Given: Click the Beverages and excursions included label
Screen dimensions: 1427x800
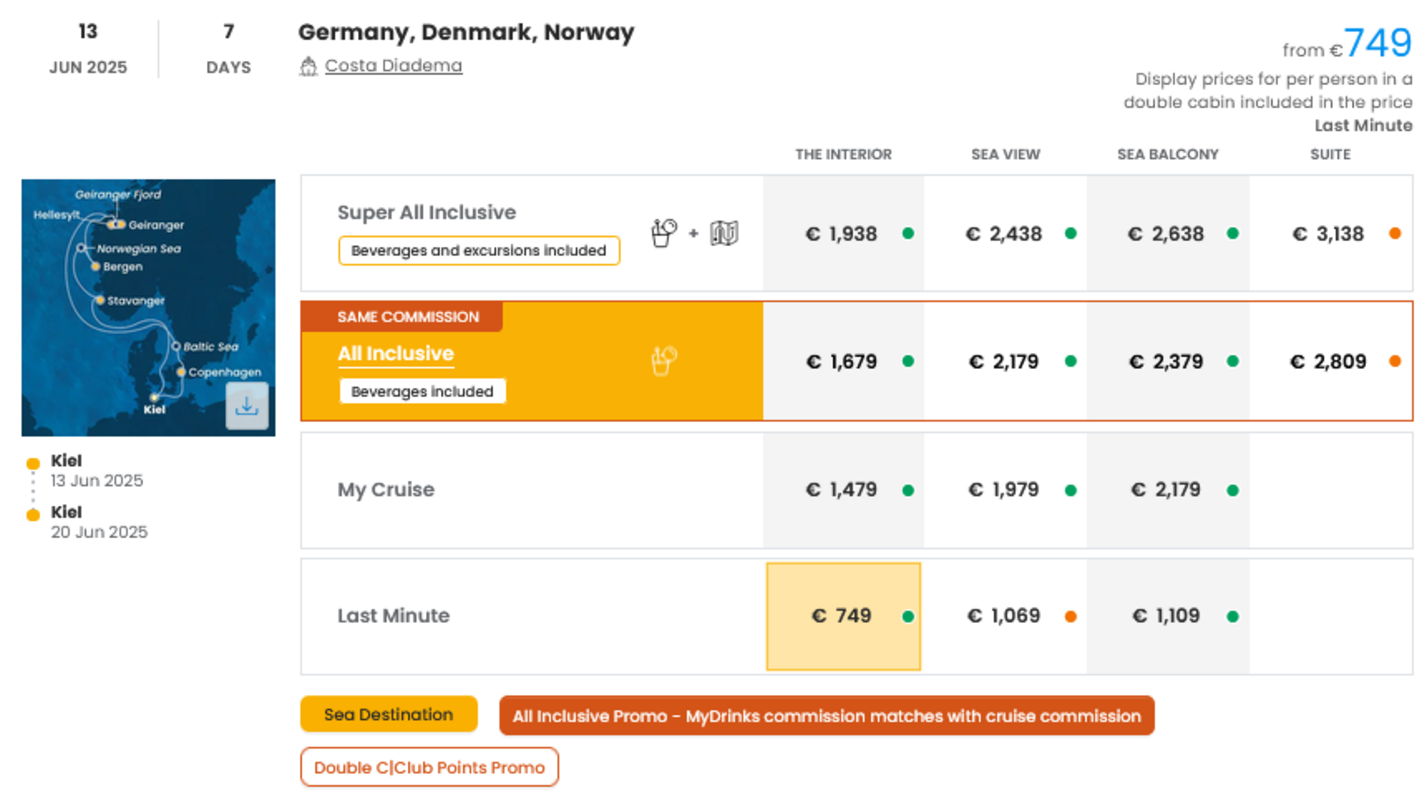Looking at the screenshot, I should click(x=479, y=251).
